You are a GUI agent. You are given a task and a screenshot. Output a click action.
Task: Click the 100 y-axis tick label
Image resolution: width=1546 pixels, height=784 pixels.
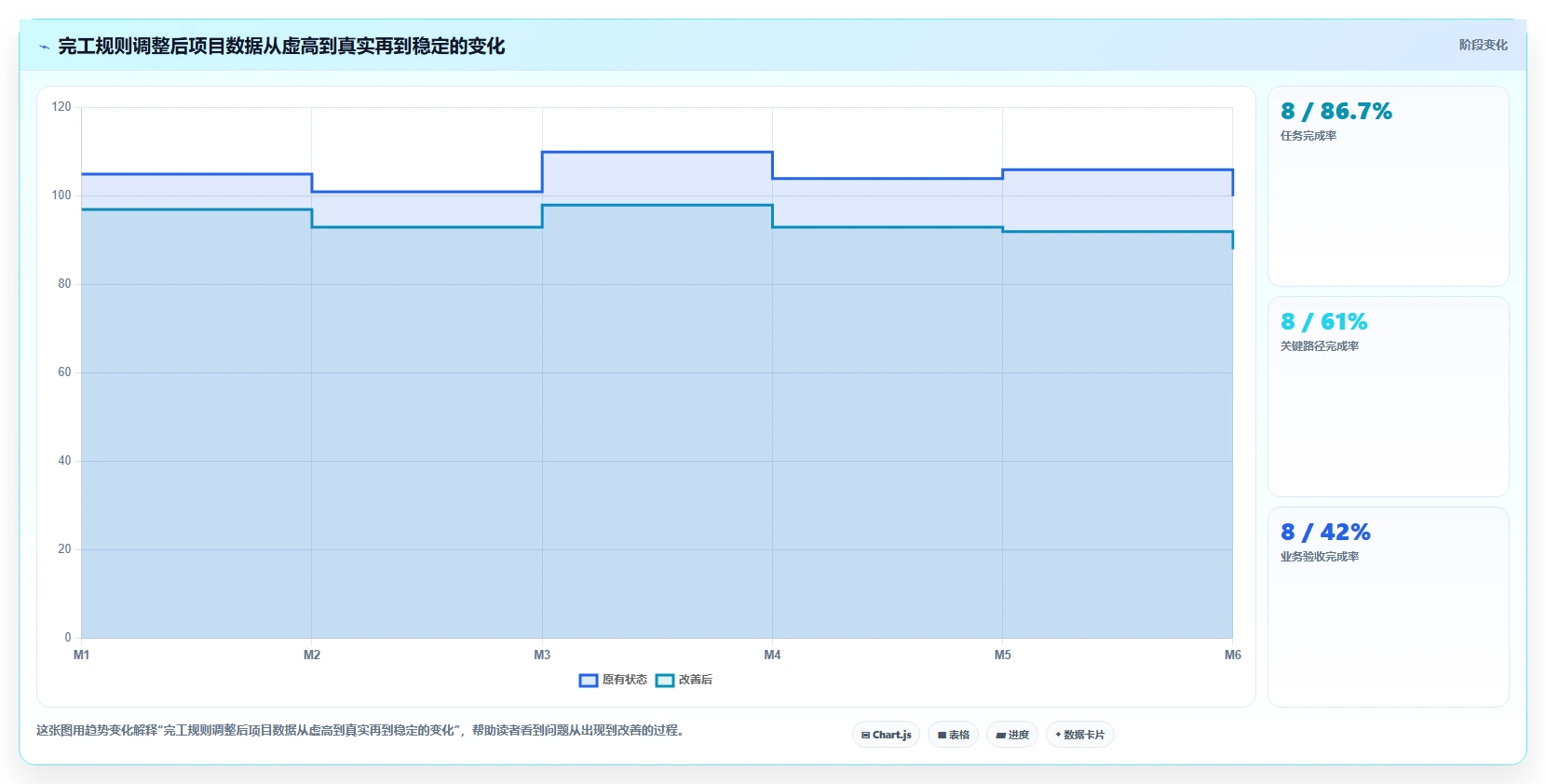click(x=61, y=196)
